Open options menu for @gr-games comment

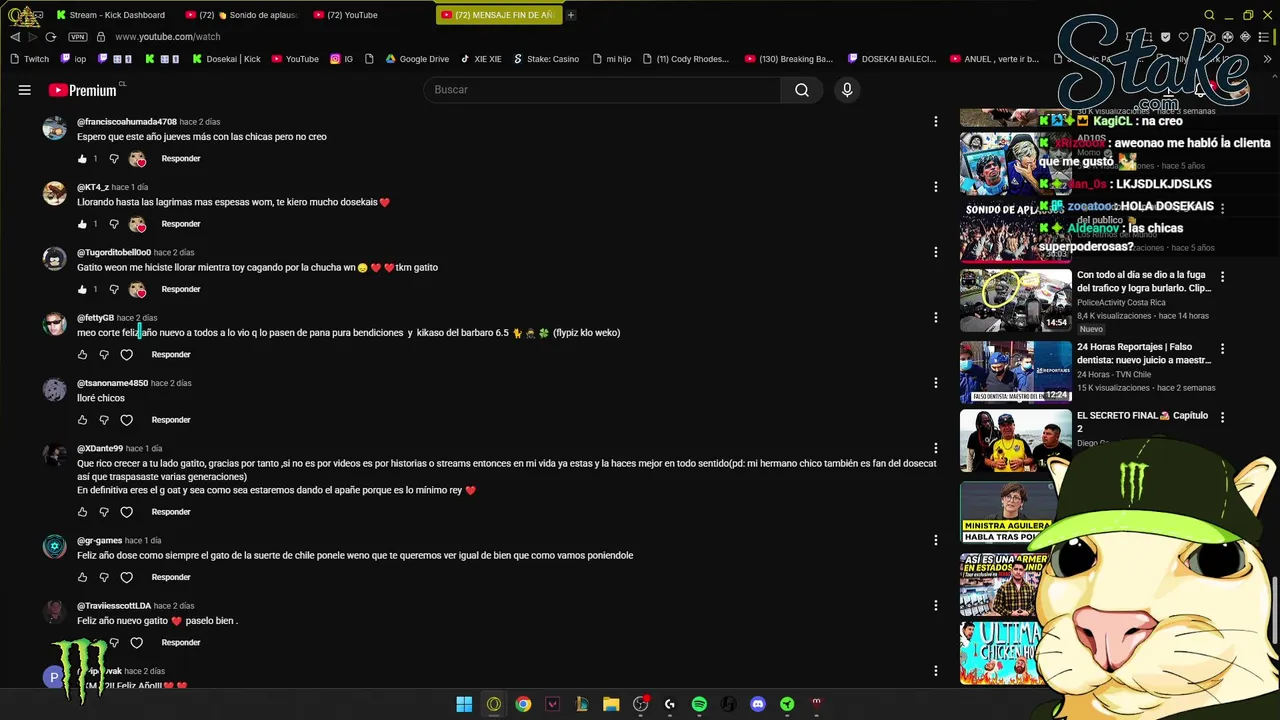936,540
